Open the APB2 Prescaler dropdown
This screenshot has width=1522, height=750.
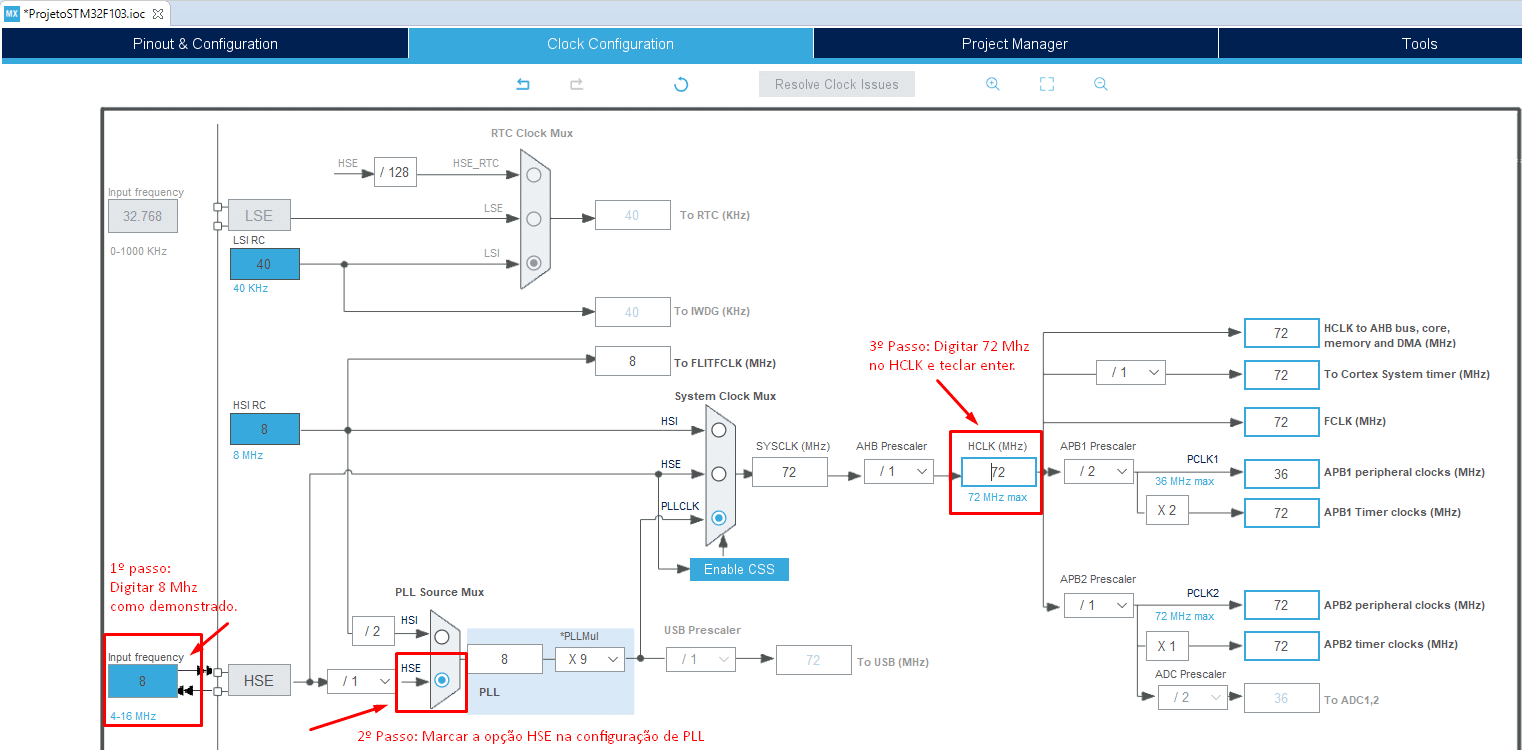[x=1099, y=605]
